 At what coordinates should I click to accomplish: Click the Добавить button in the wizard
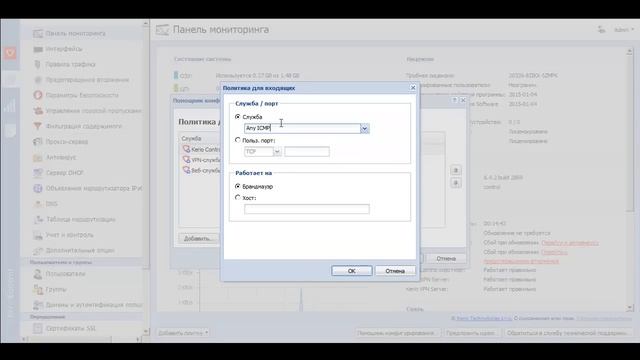click(198, 238)
